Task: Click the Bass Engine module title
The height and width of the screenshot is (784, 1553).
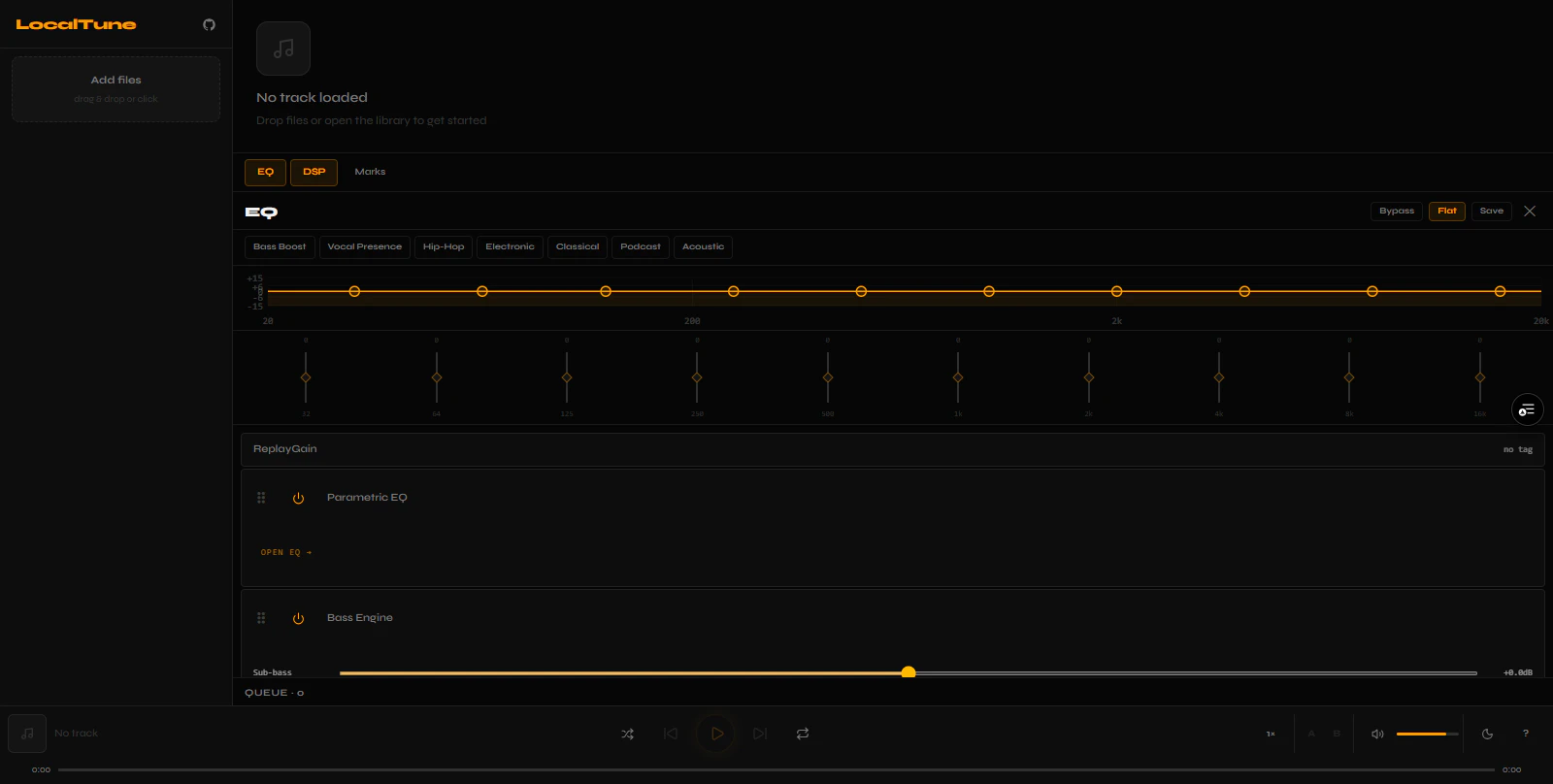Action: [x=360, y=618]
